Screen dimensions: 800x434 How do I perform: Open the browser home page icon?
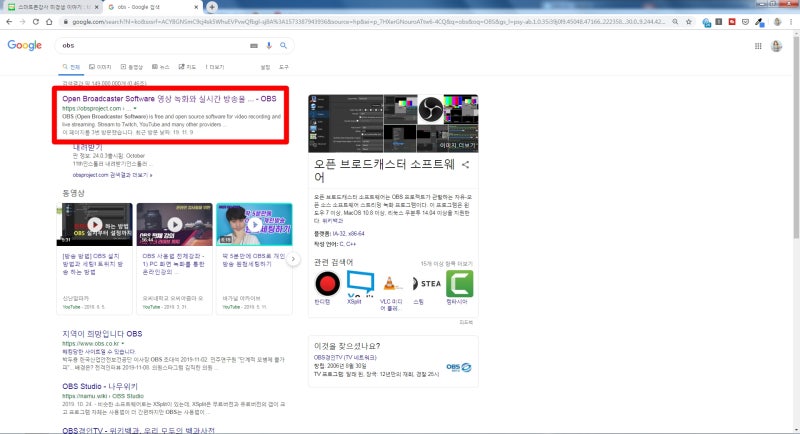coord(49,22)
